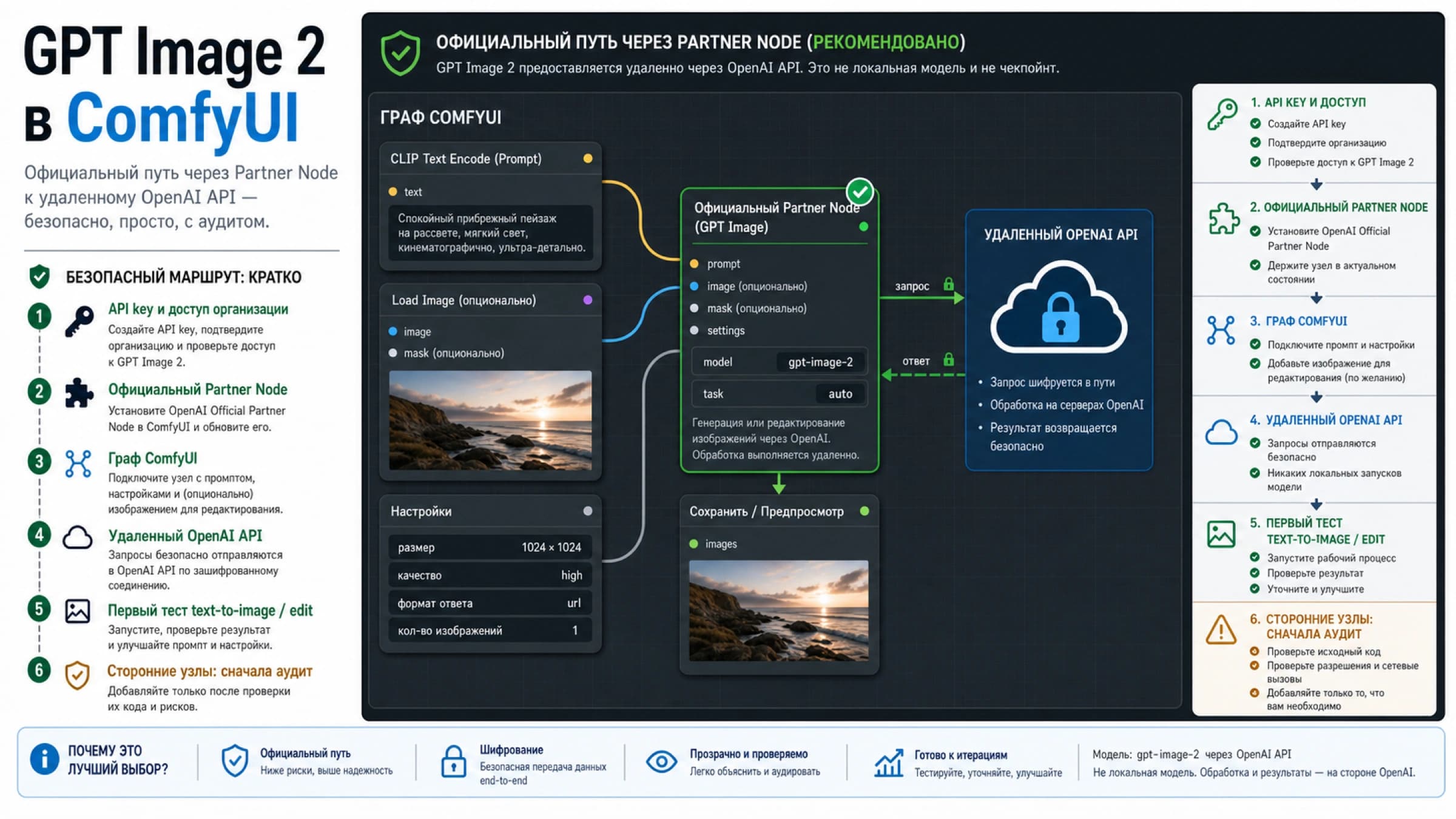The width and height of the screenshot is (1456, 819).
Task: Click the padlock icon beside Шифрование
Action: (453, 762)
